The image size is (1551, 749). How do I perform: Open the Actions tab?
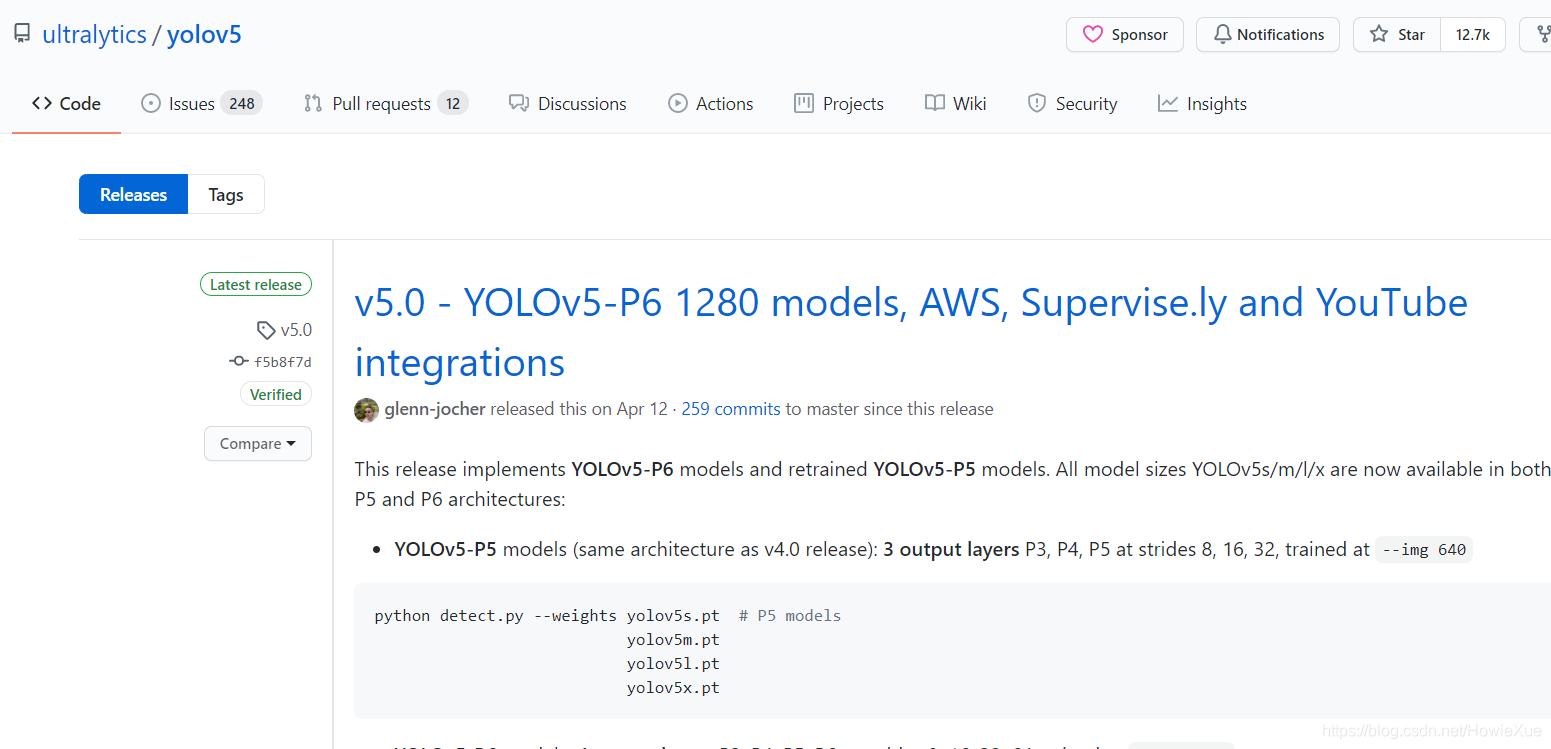click(710, 103)
